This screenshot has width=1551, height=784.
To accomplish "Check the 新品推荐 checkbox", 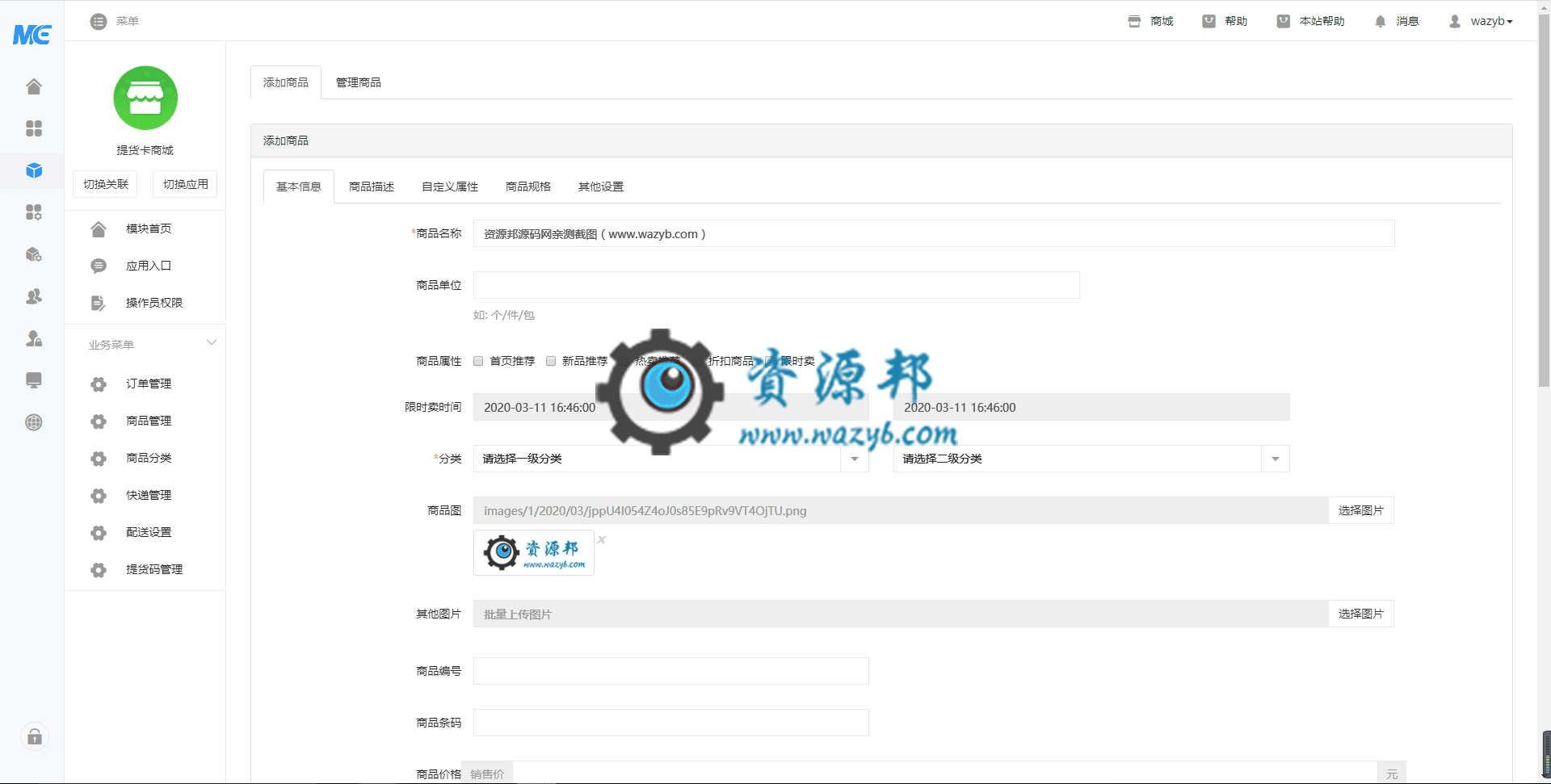I will coord(551,361).
